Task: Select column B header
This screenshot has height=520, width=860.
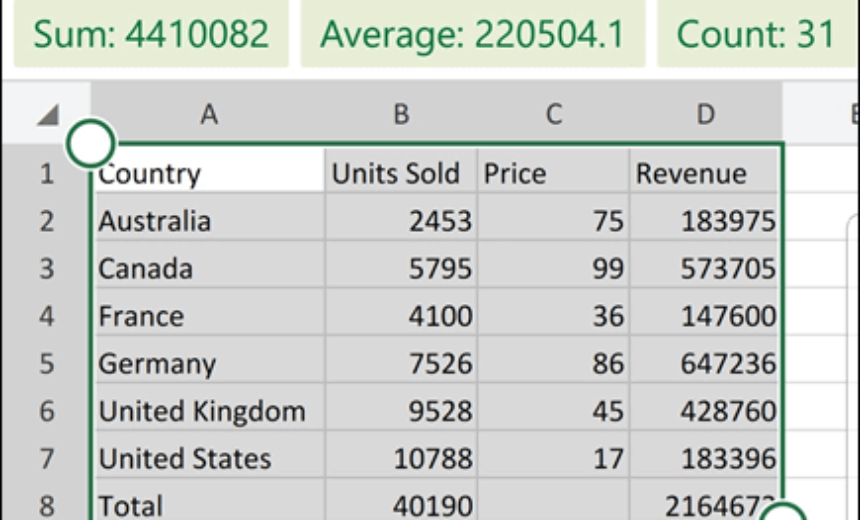Action: point(401,115)
